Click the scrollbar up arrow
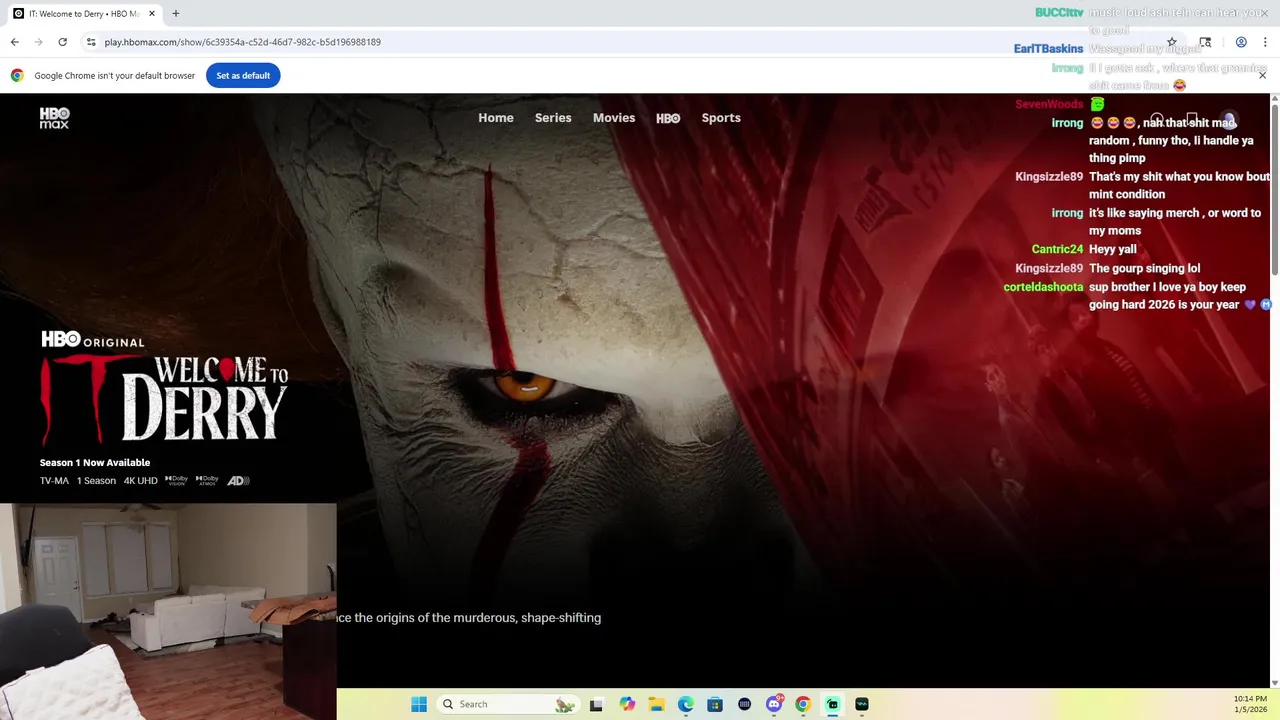Image resolution: width=1280 pixels, height=720 pixels. 1275,98
